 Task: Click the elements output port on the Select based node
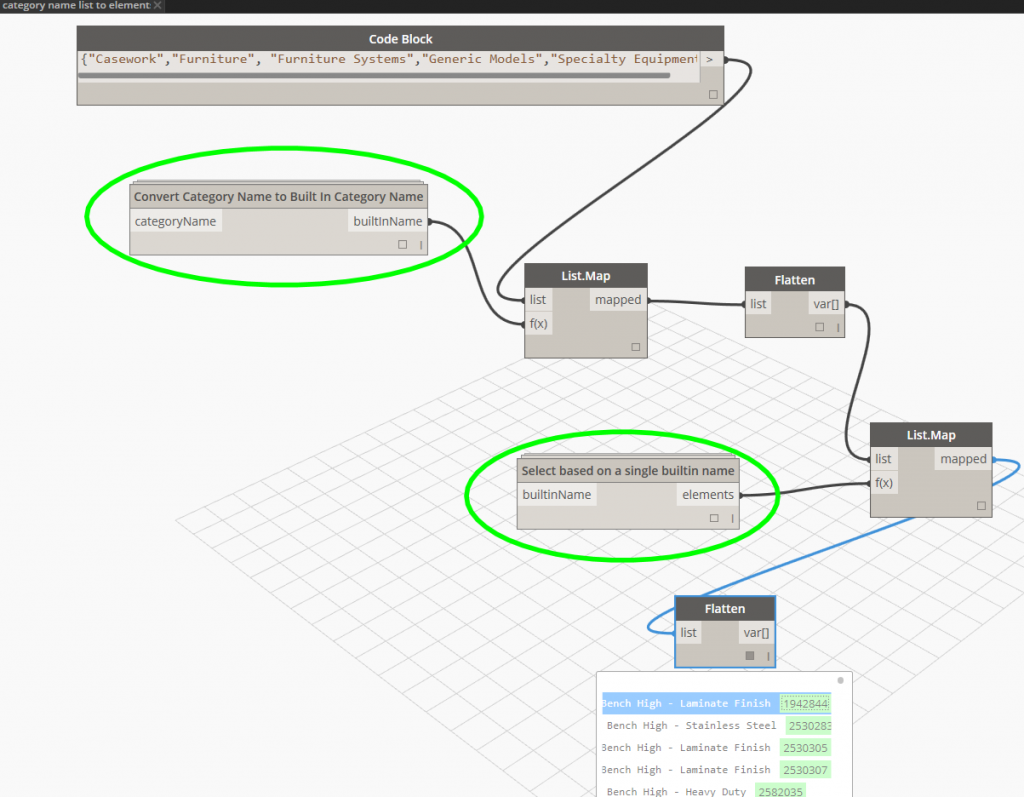(x=708, y=494)
